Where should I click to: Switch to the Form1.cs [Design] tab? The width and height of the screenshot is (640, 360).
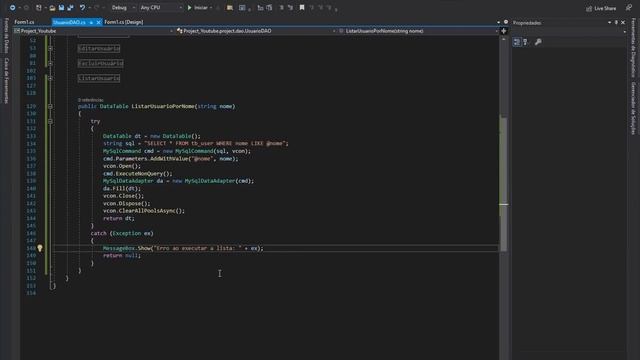[x=124, y=22]
